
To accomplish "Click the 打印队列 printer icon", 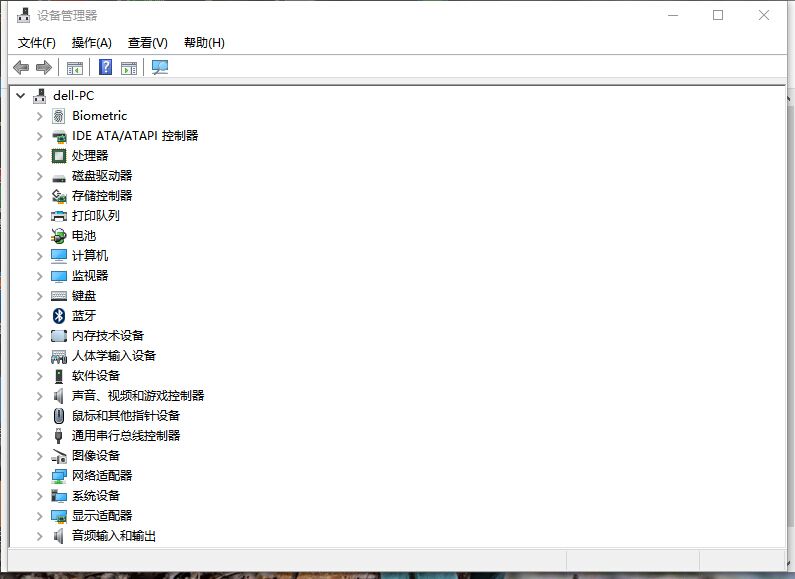I will coord(59,216).
